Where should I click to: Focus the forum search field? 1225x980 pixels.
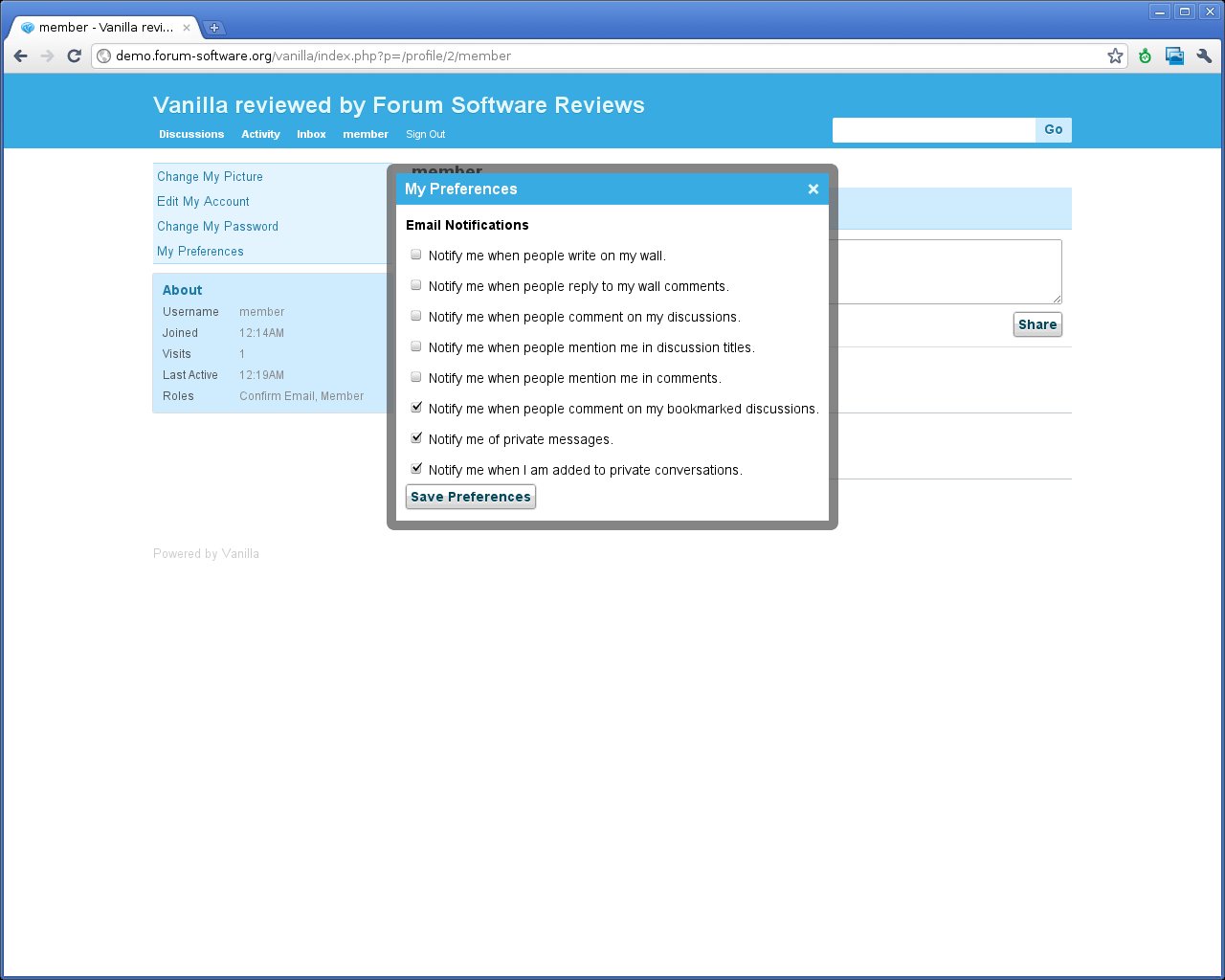934,130
